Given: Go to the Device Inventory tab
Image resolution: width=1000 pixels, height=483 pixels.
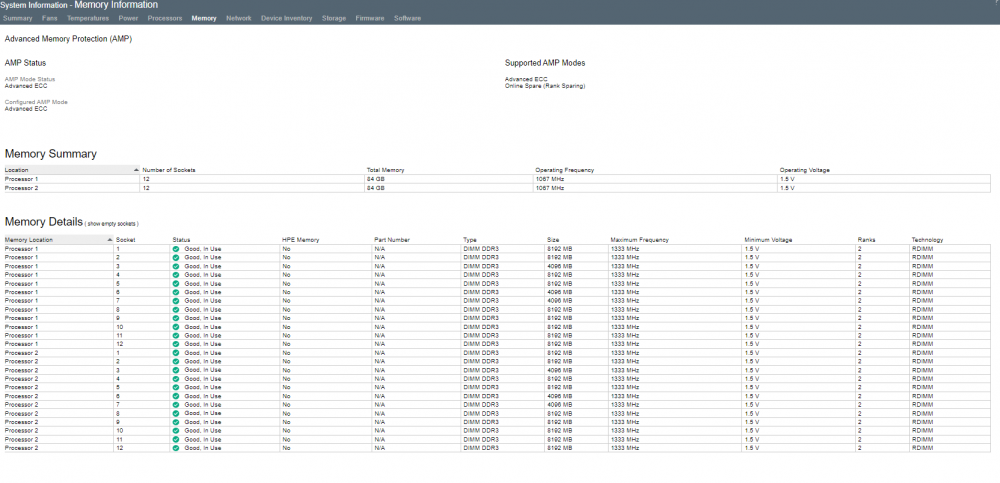Looking at the screenshot, I should point(286,19).
